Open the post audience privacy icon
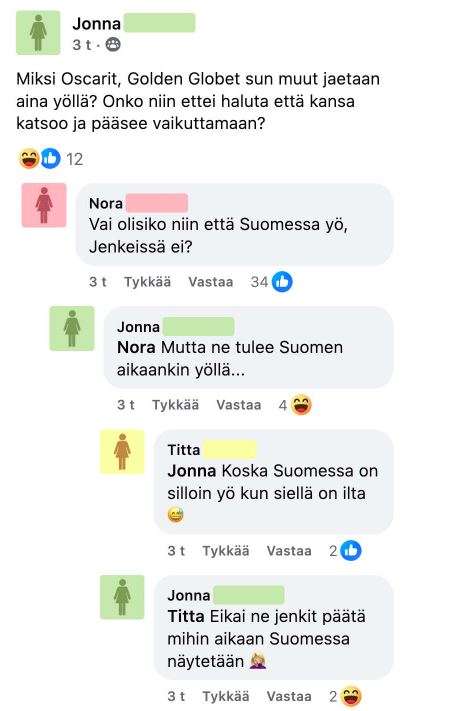 click(113, 44)
